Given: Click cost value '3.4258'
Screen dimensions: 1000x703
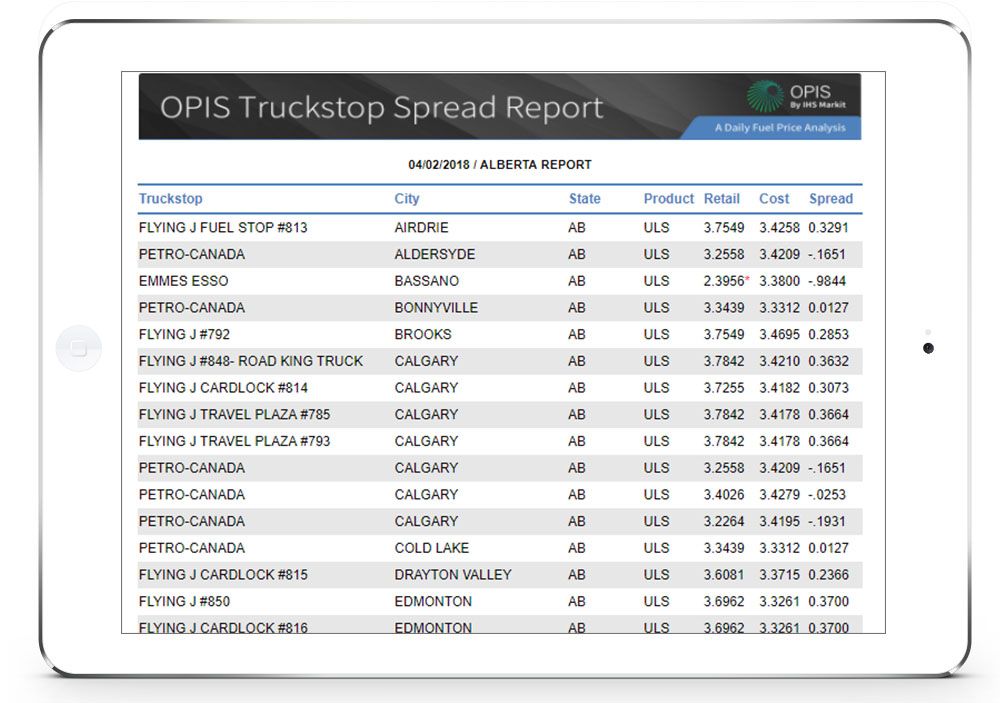Looking at the screenshot, I should click(x=779, y=228).
